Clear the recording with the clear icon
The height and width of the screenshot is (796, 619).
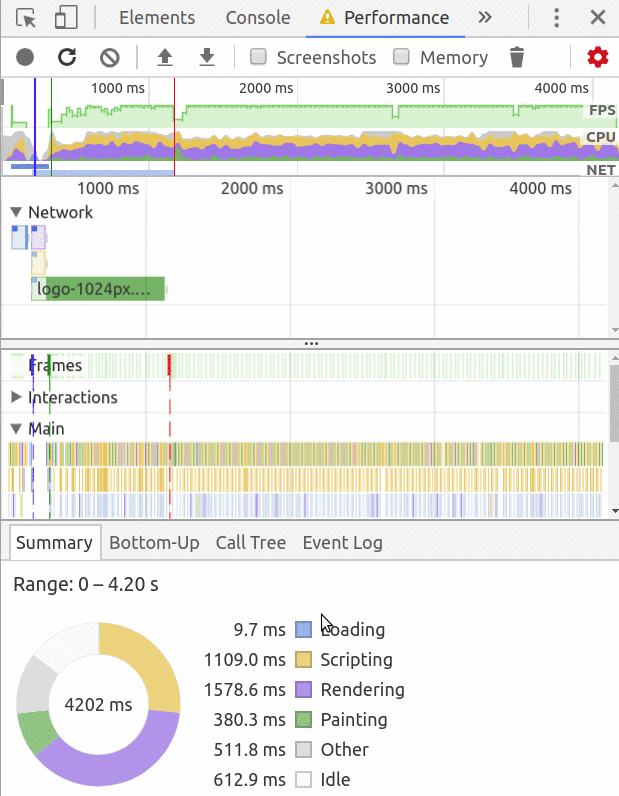point(110,57)
